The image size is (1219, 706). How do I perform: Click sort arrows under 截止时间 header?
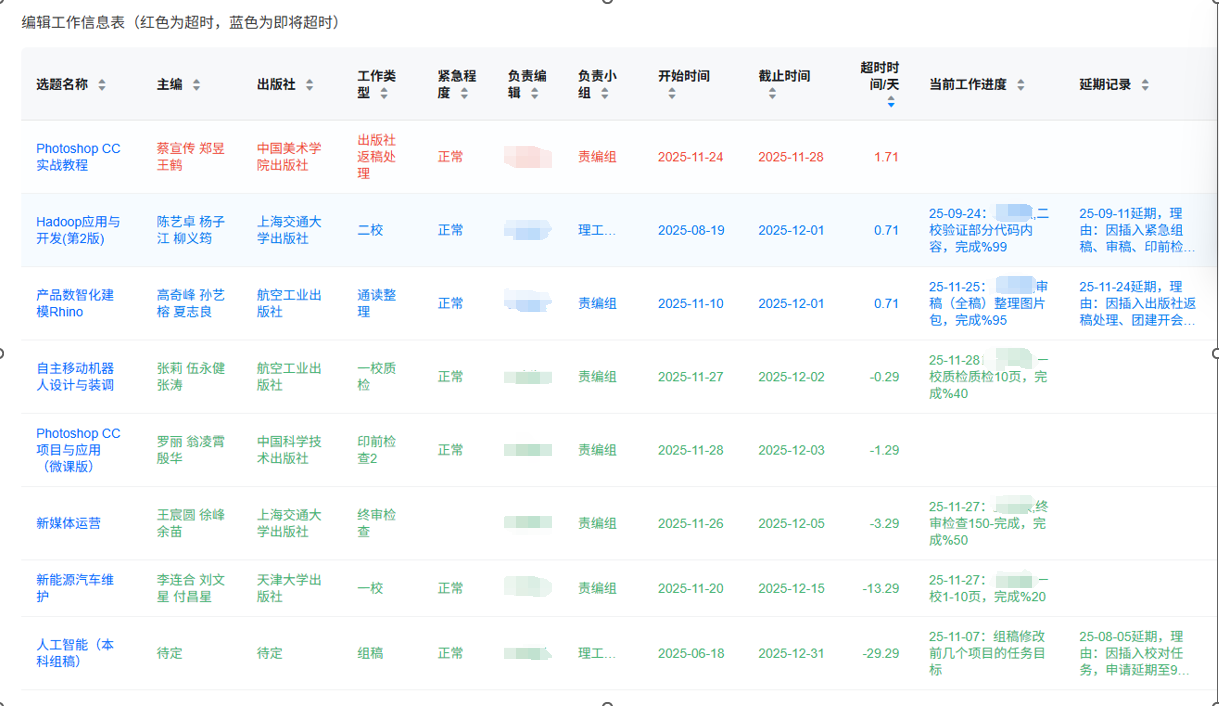click(772, 94)
